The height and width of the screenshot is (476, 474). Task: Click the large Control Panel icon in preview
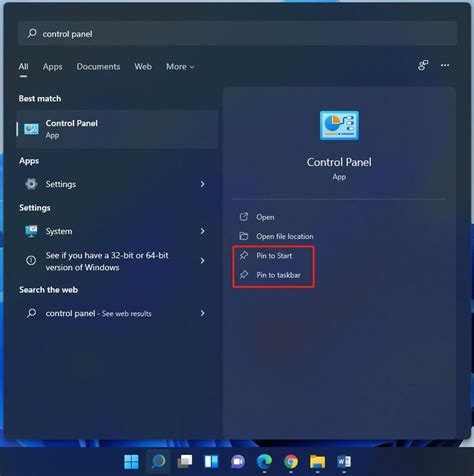click(339, 125)
